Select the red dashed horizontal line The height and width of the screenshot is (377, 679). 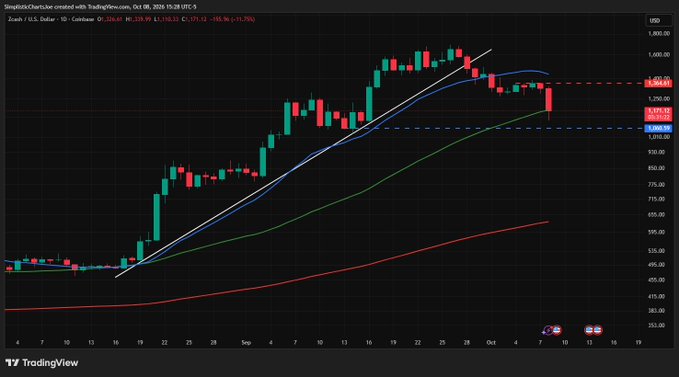click(580, 84)
